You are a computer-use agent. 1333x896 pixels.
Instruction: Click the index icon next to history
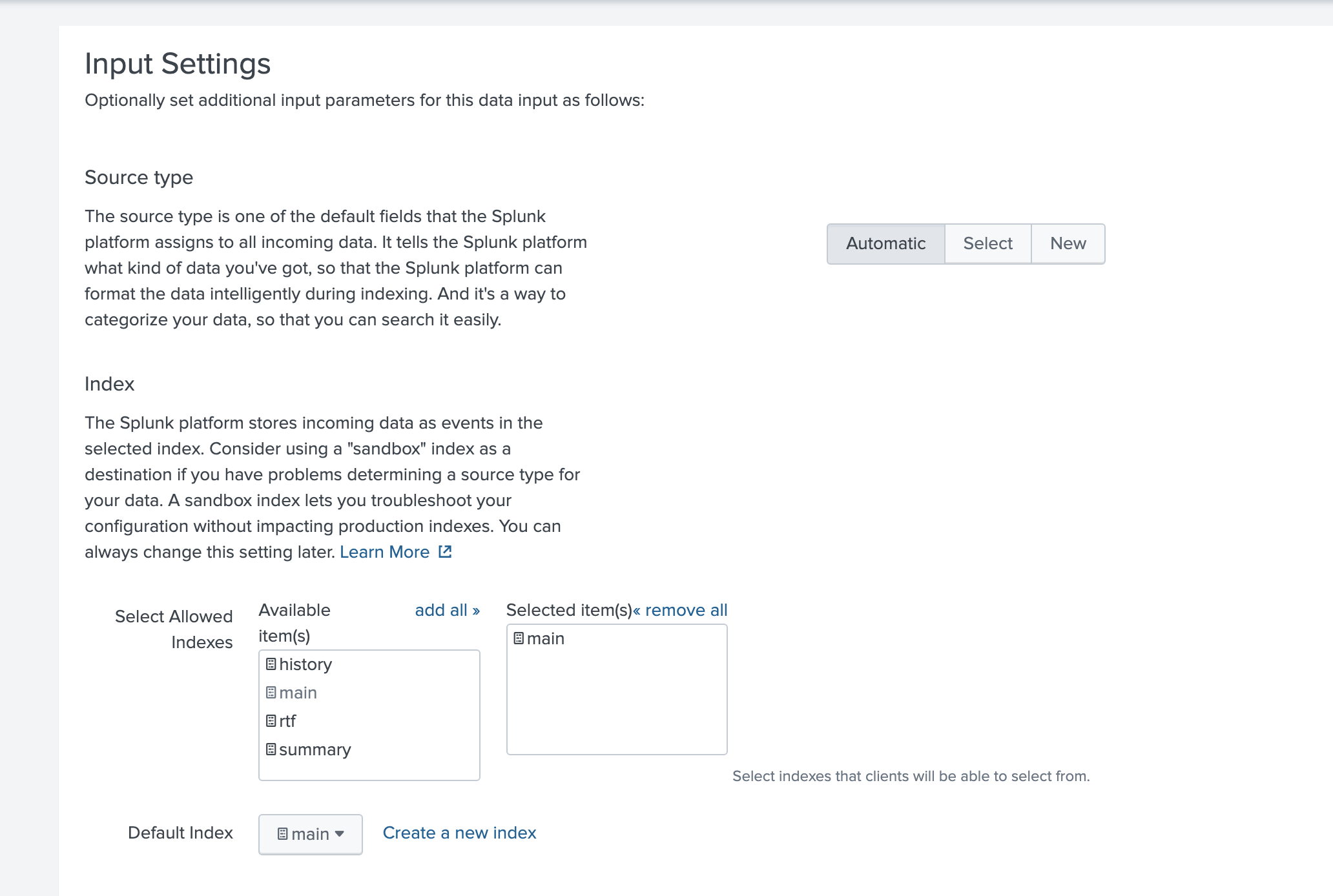pos(271,664)
